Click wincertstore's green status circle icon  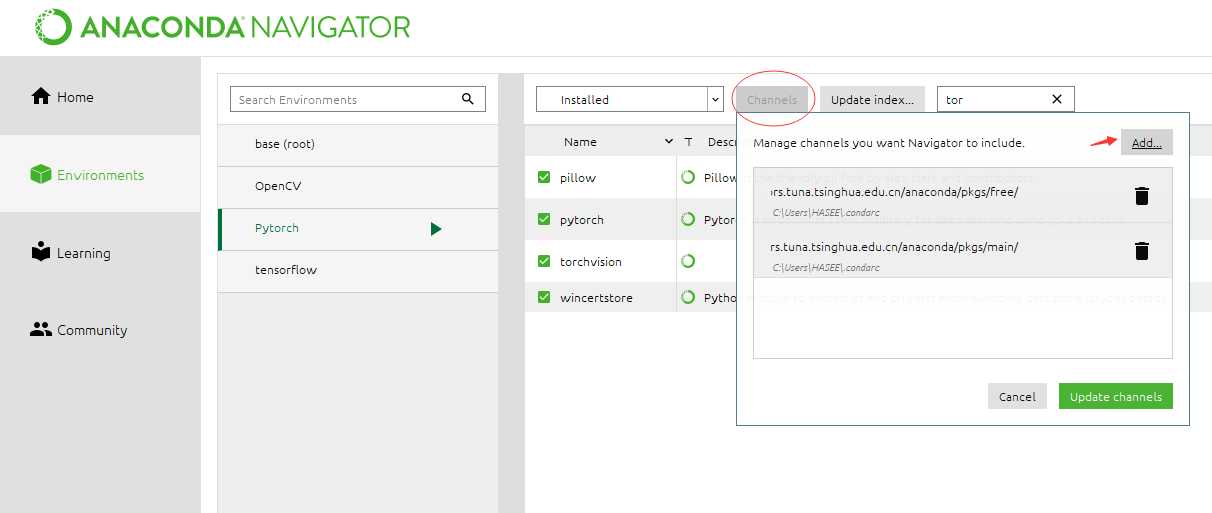tap(688, 297)
